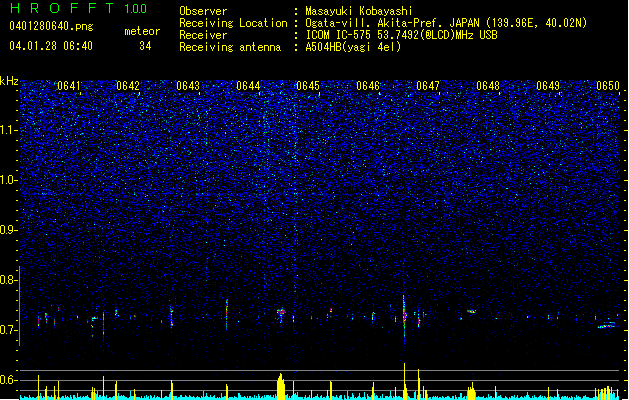Click the meteor count value 34
Image resolution: width=629 pixels, height=400 pixels.
point(145,46)
